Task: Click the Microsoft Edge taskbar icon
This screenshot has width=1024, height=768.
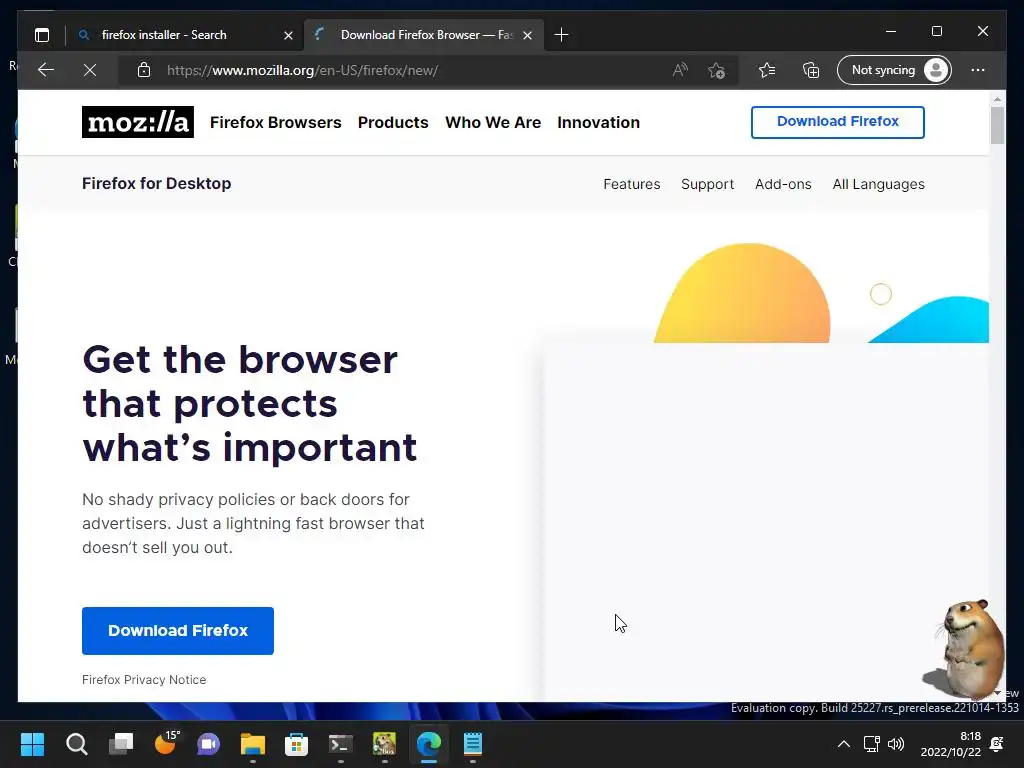Action: click(x=428, y=744)
